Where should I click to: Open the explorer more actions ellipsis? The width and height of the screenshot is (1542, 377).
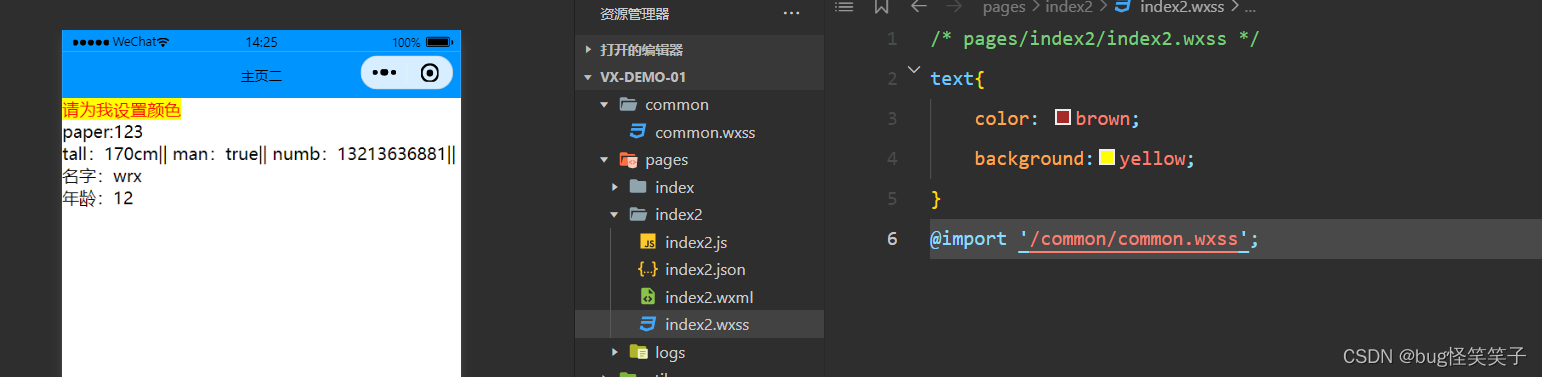click(x=792, y=14)
